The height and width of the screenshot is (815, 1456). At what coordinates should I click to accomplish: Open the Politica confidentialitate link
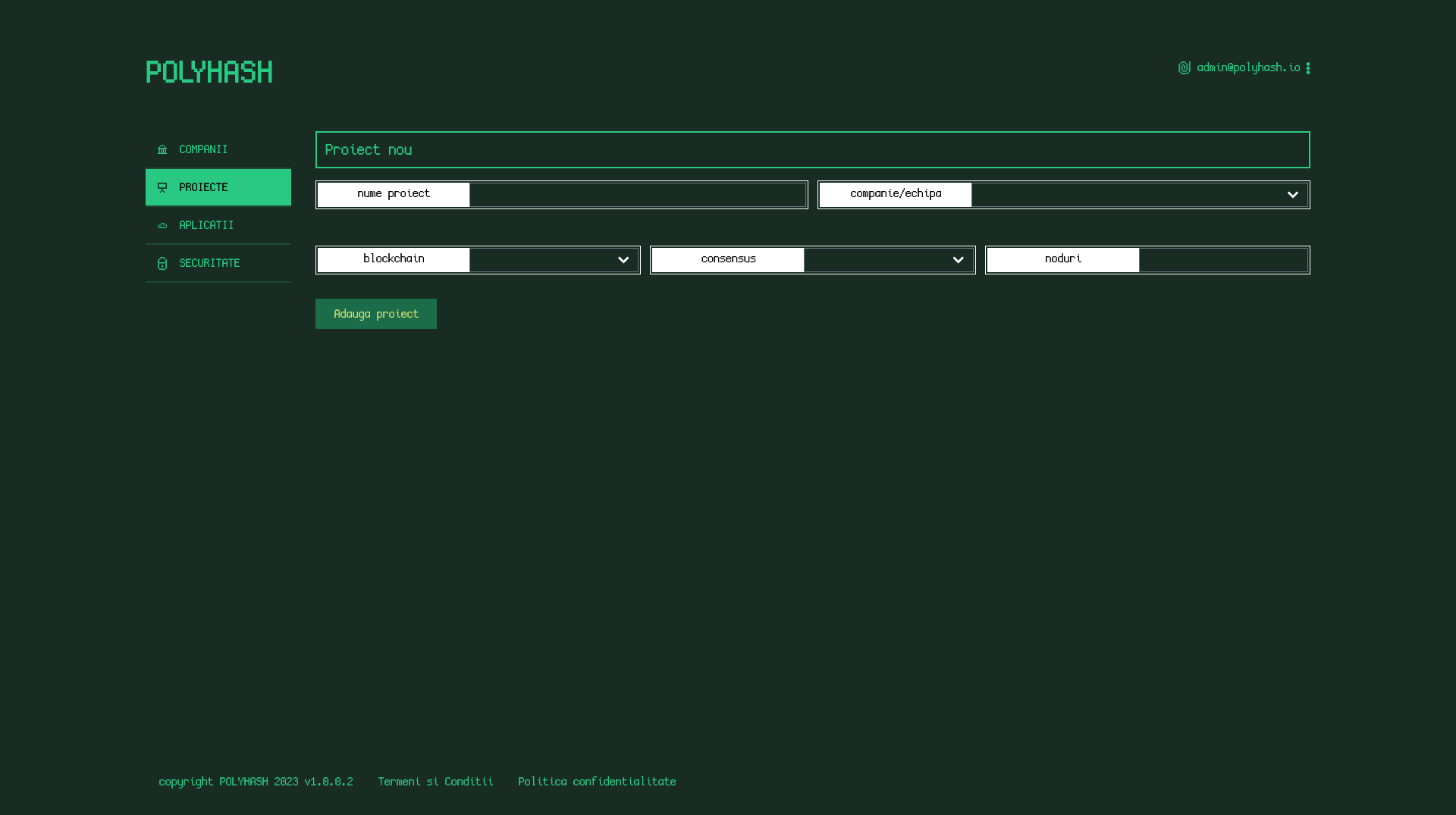pyautogui.click(x=597, y=782)
